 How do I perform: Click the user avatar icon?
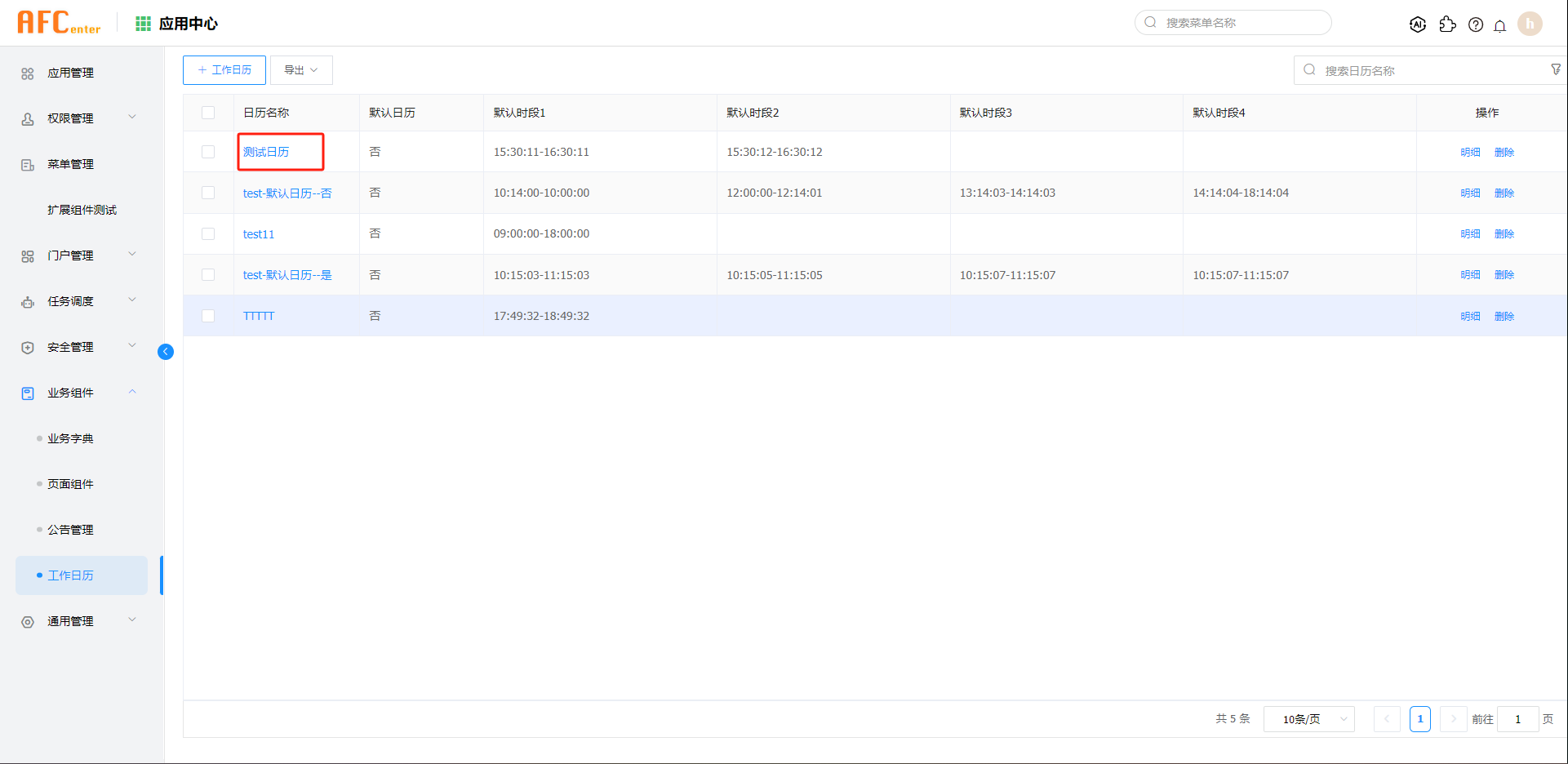(x=1530, y=24)
